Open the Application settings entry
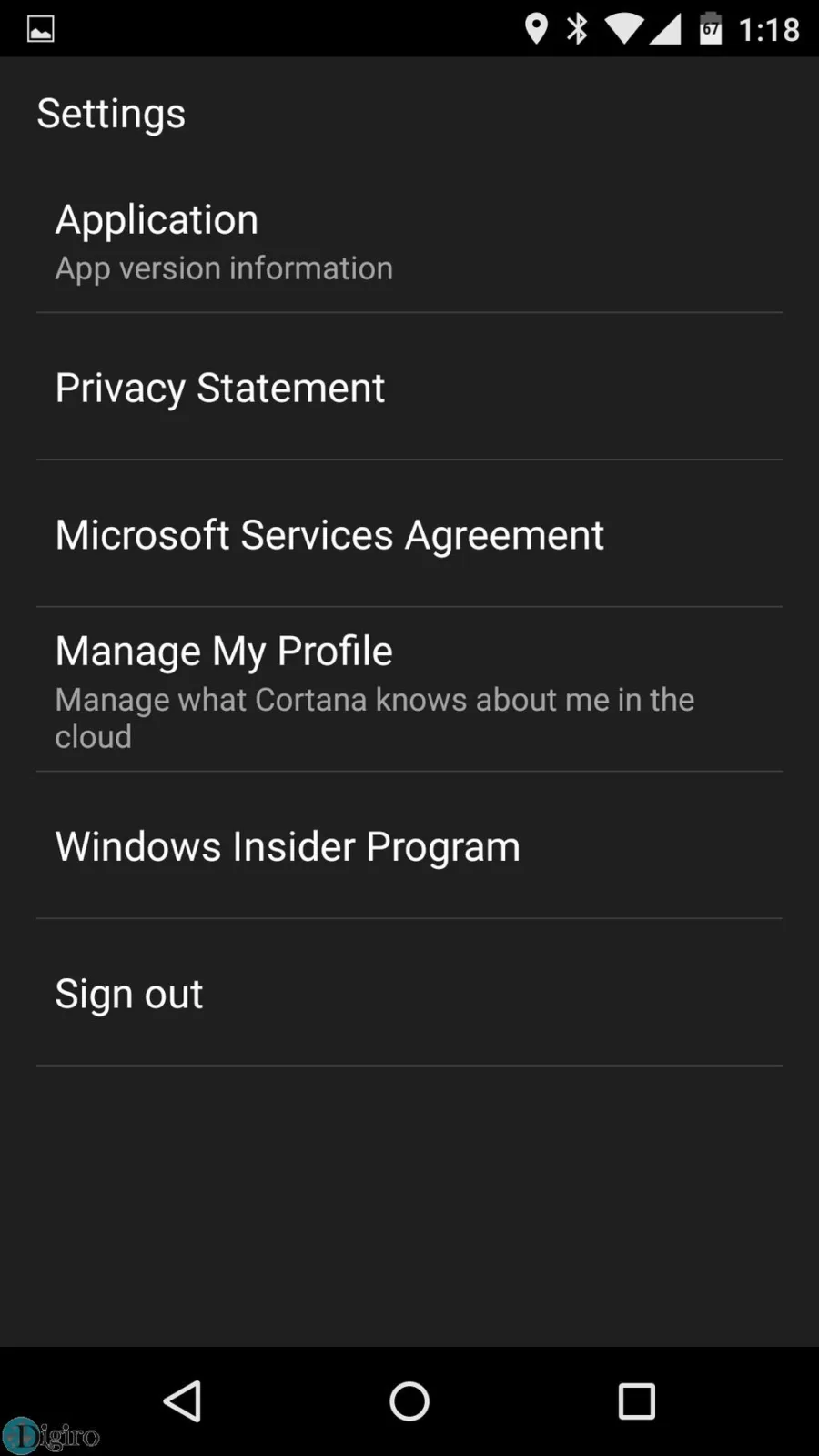 pyautogui.click(x=409, y=241)
